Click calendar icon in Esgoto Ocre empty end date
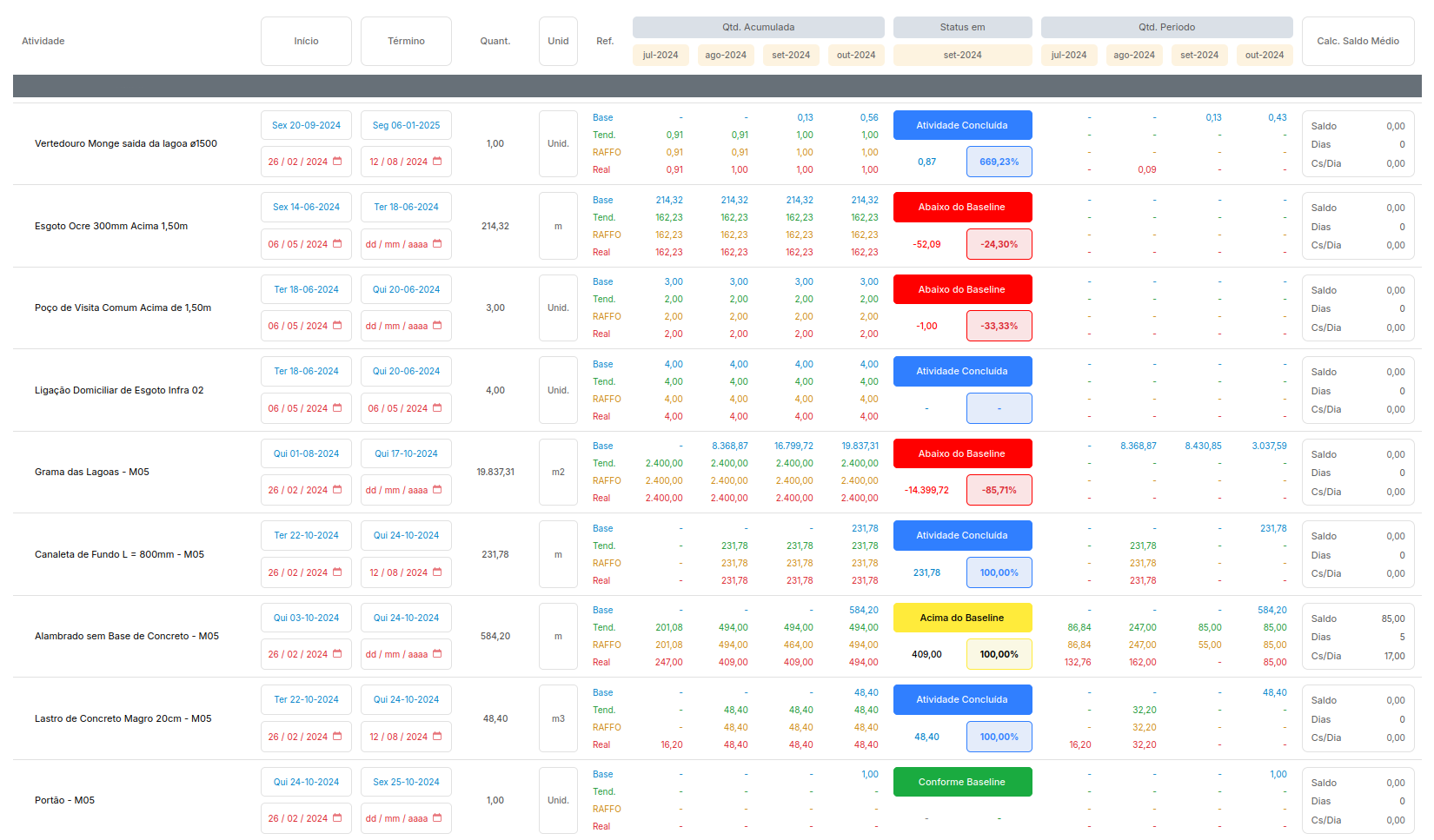Viewport: 1434px width, 840px height. (x=437, y=244)
